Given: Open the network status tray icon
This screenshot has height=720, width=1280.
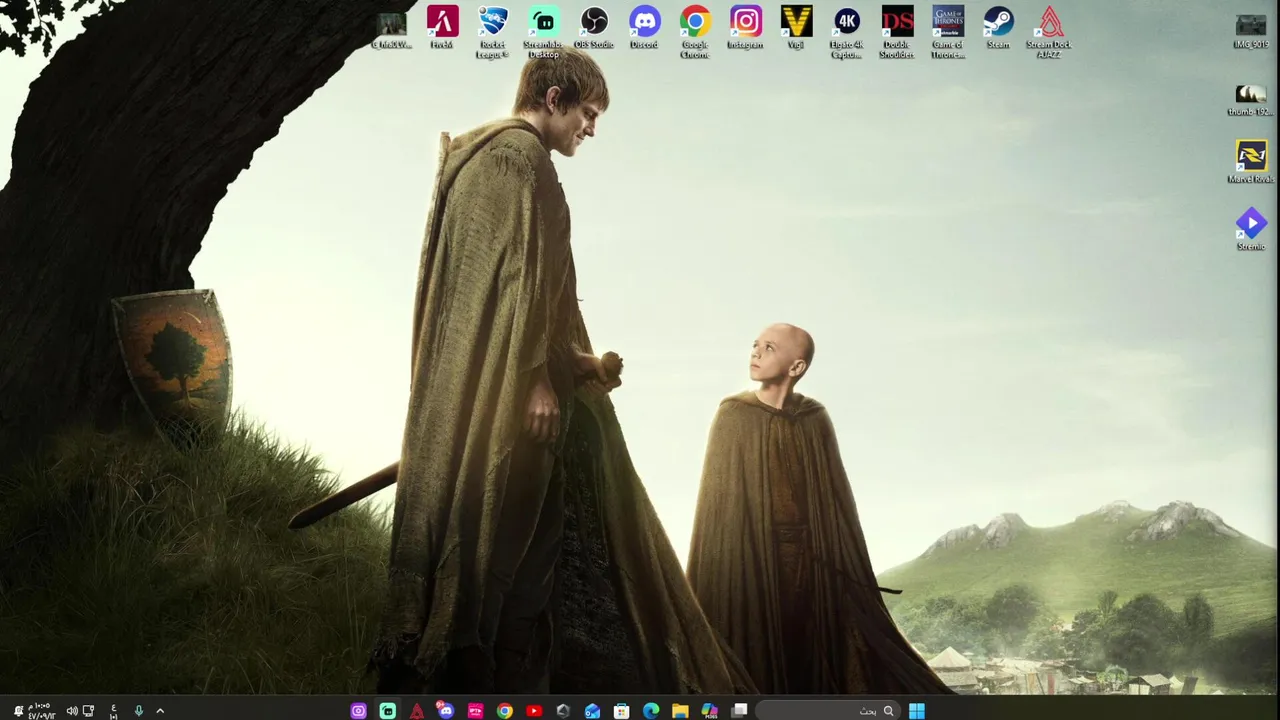Looking at the screenshot, I should [88, 711].
